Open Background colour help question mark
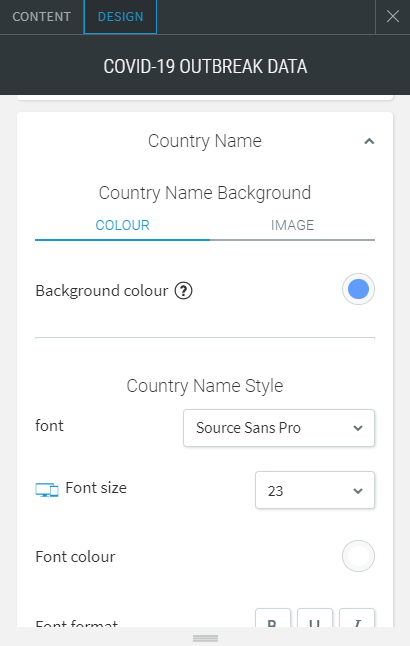Screen dimensions: 410x646 point(183,291)
